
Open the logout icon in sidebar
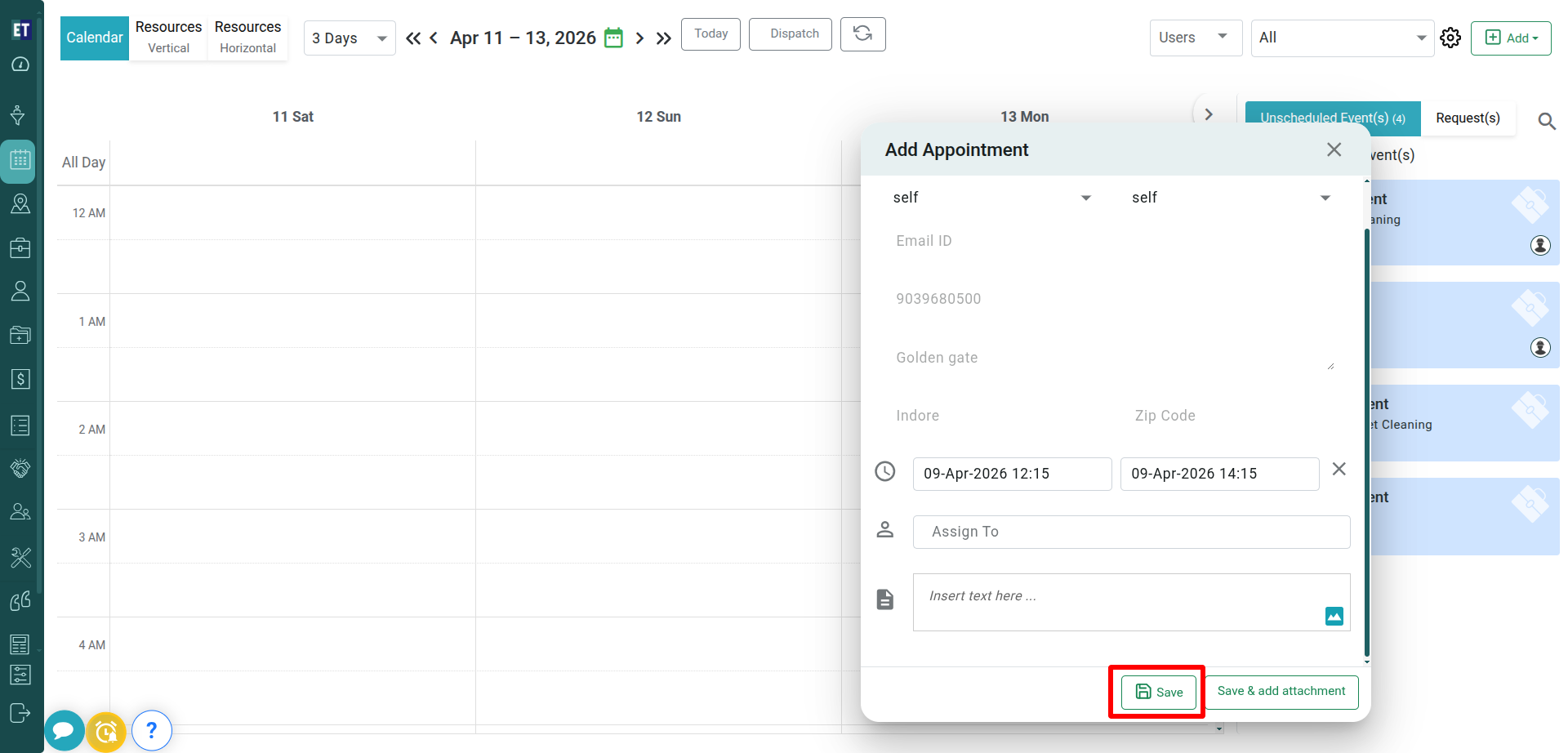(x=20, y=713)
